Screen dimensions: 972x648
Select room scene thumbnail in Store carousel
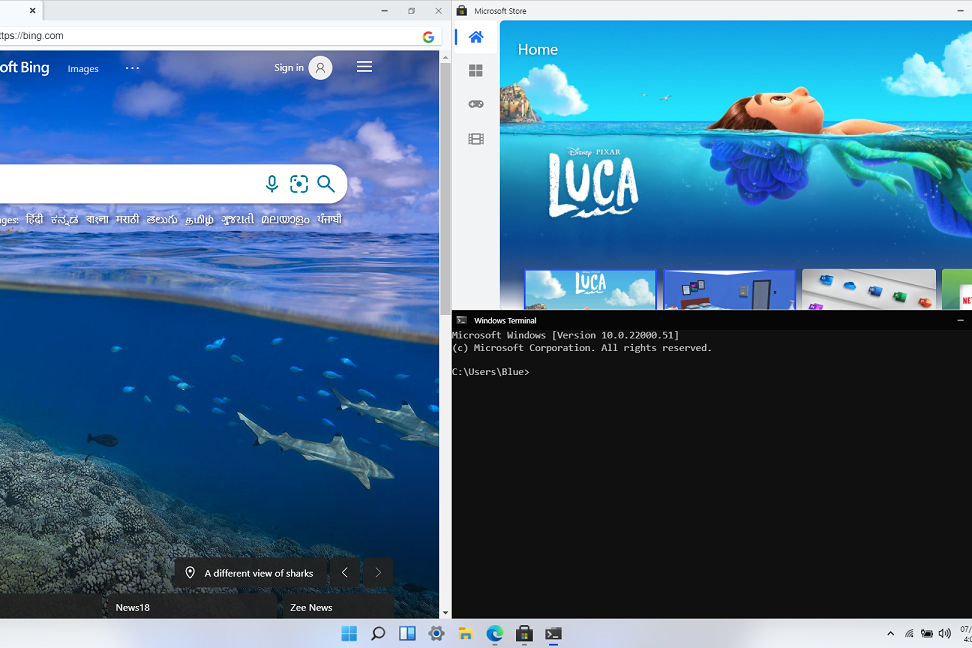(x=730, y=290)
